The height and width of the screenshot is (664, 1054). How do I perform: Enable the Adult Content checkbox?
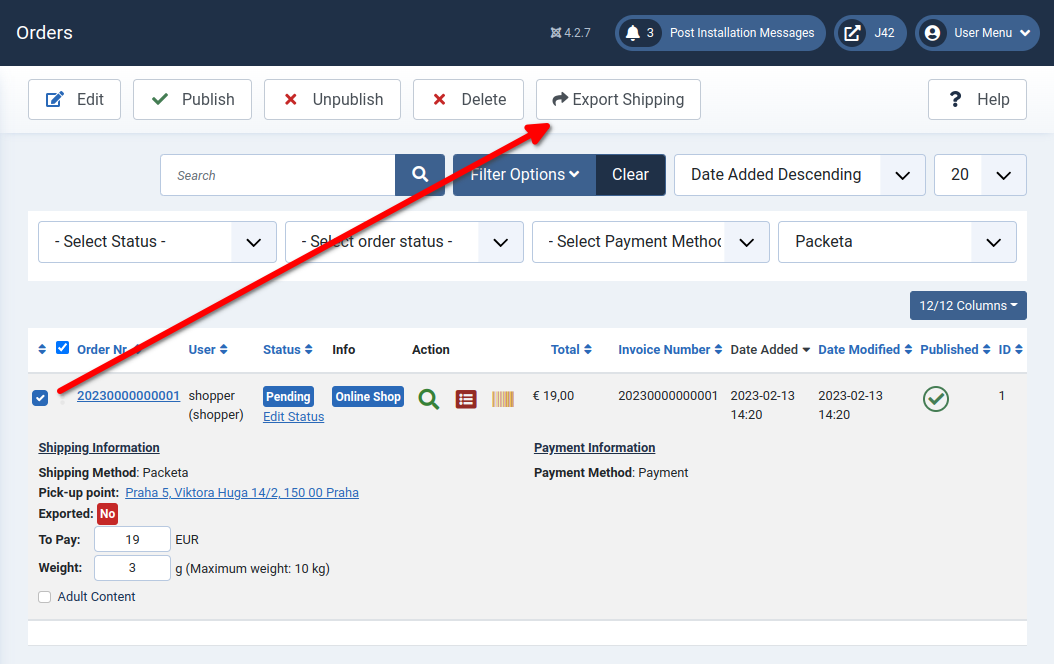pos(44,597)
